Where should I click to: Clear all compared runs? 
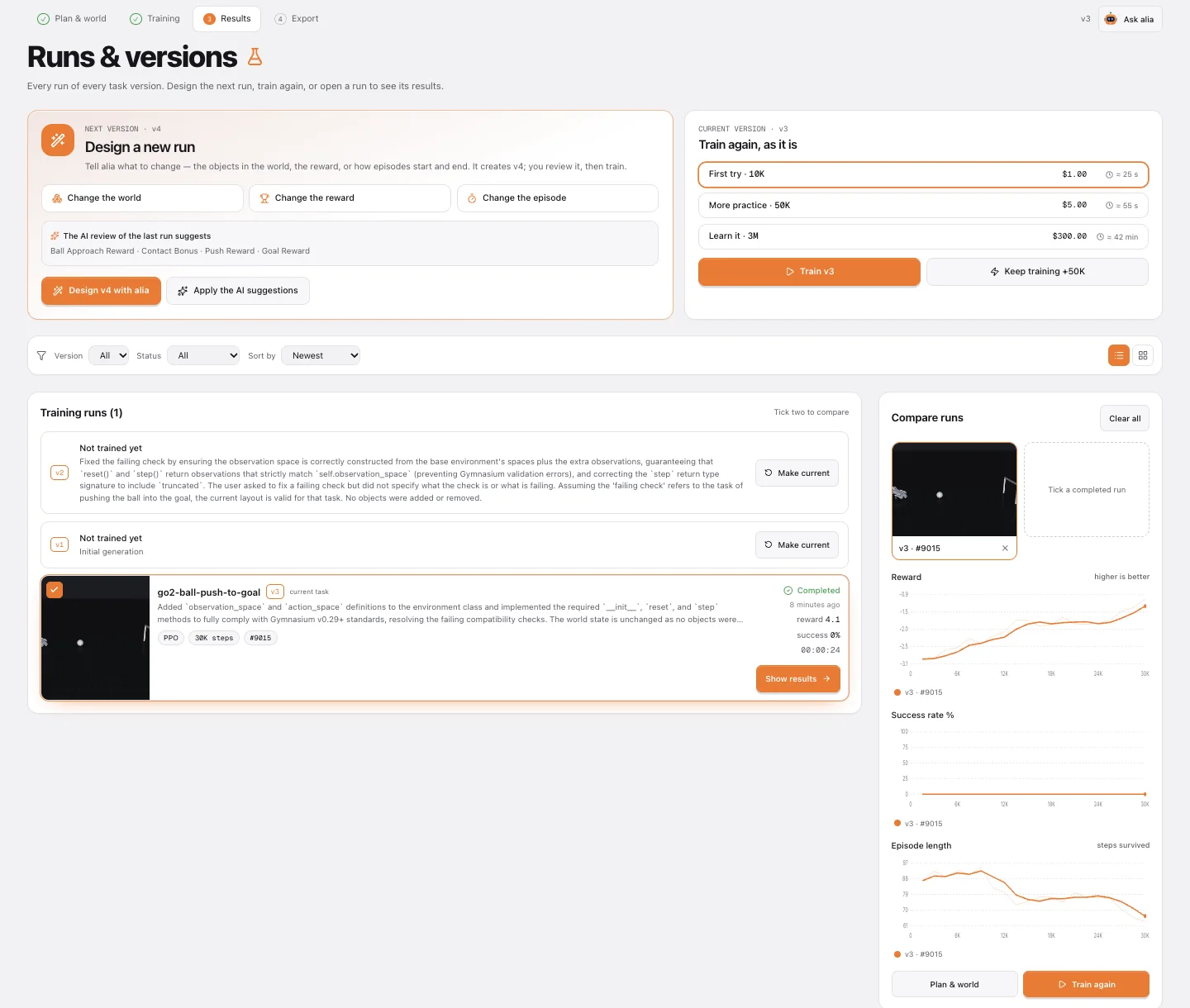point(1125,418)
